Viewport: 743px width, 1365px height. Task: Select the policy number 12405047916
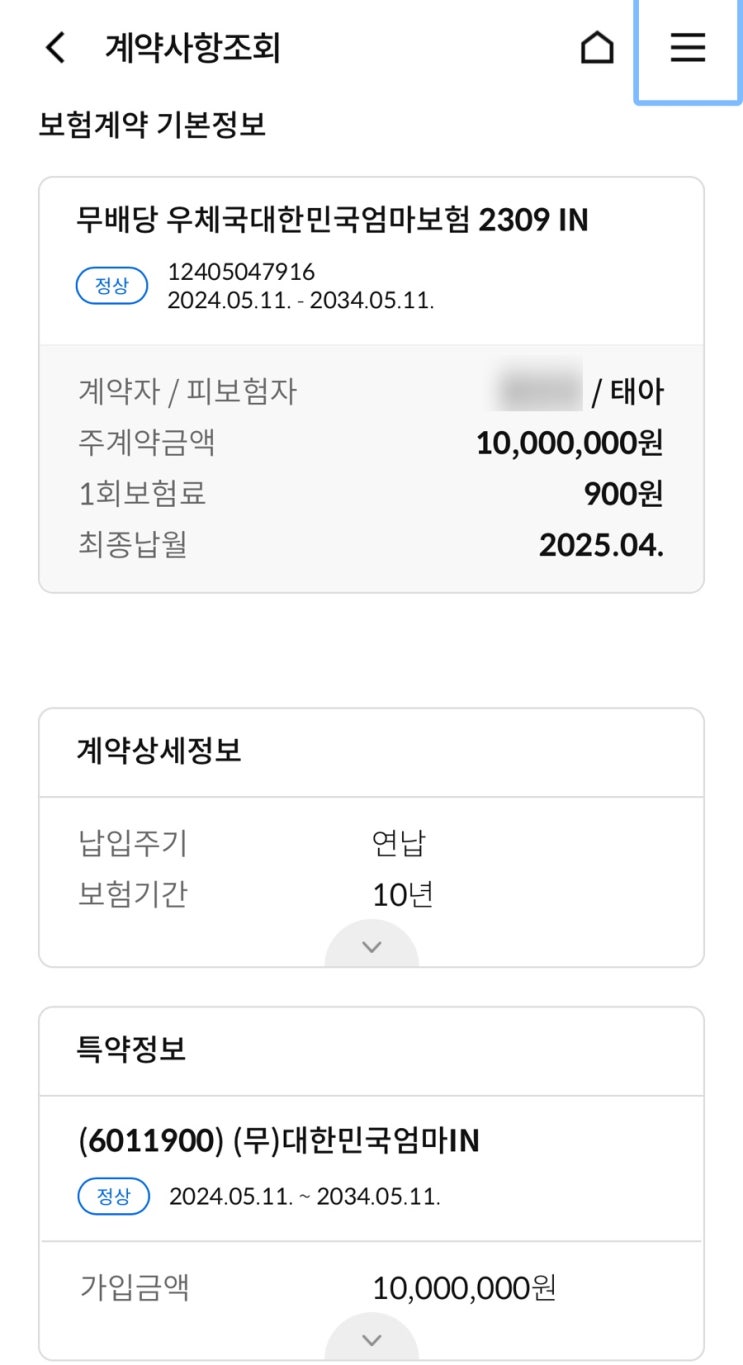point(241,272)
